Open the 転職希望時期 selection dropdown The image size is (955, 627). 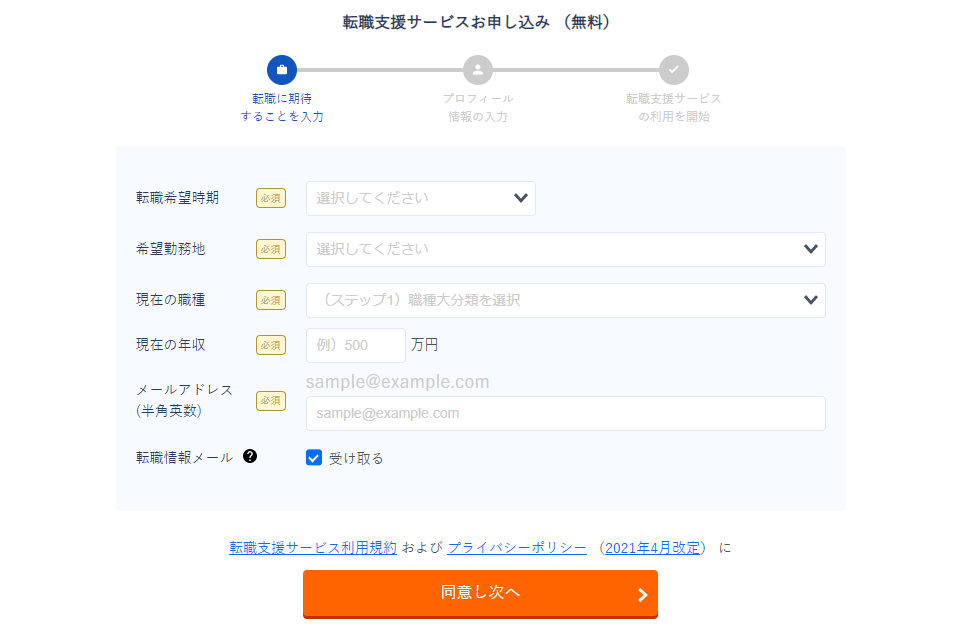[420, 198]
